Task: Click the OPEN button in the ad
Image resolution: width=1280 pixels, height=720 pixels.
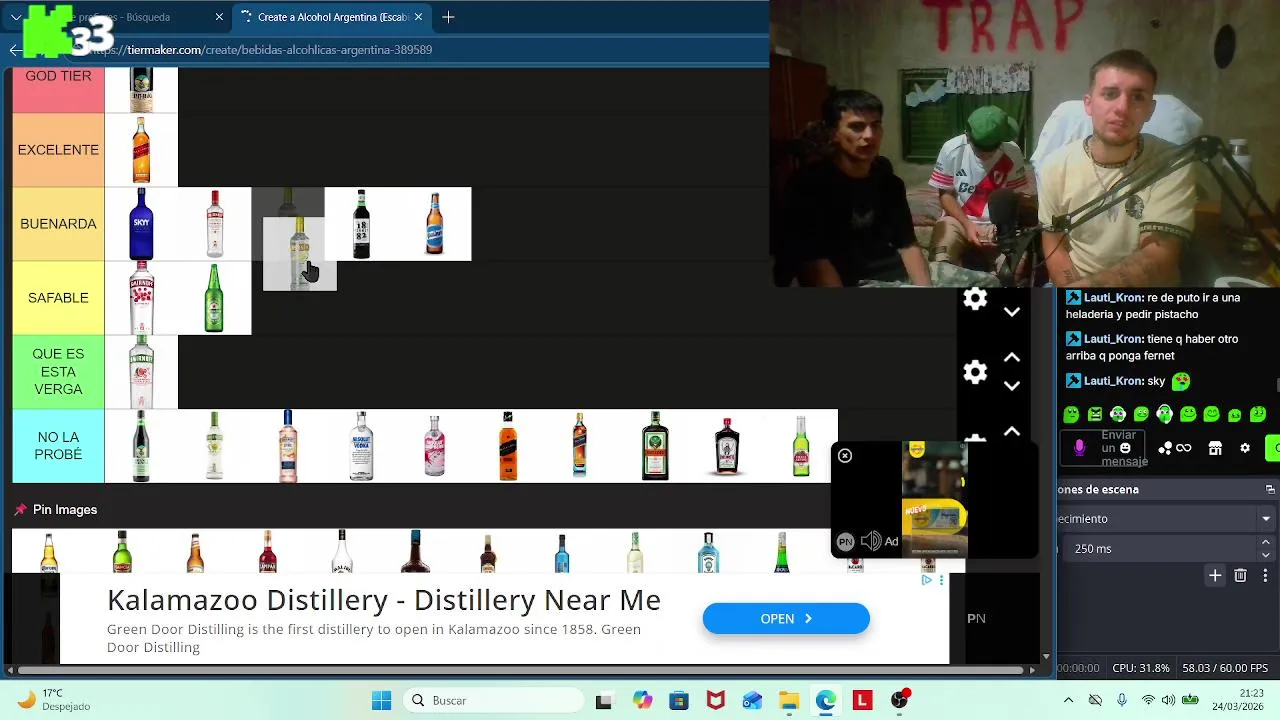Action: click(786, 619)
